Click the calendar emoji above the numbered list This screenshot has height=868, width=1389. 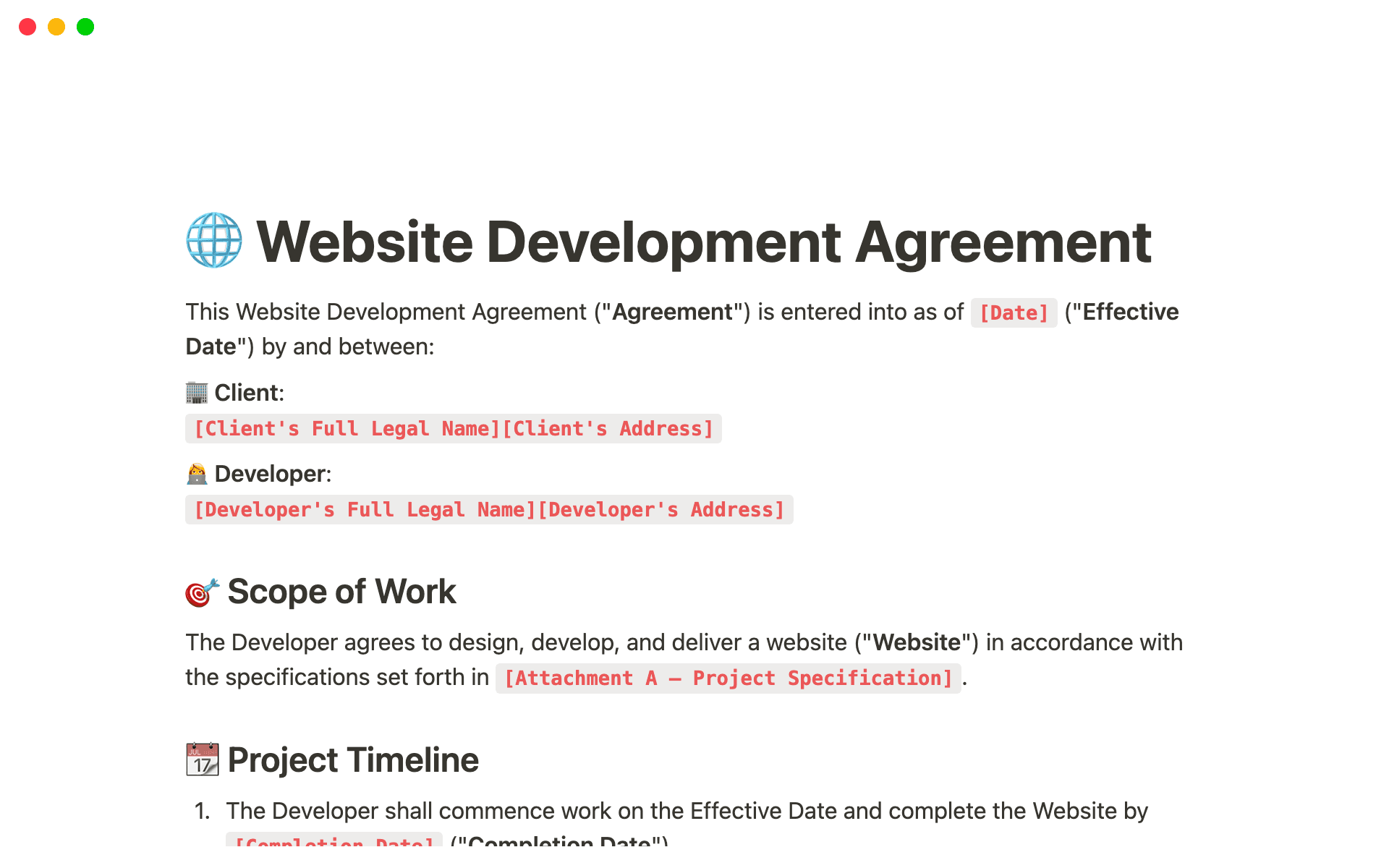click(x=203, y=759)
